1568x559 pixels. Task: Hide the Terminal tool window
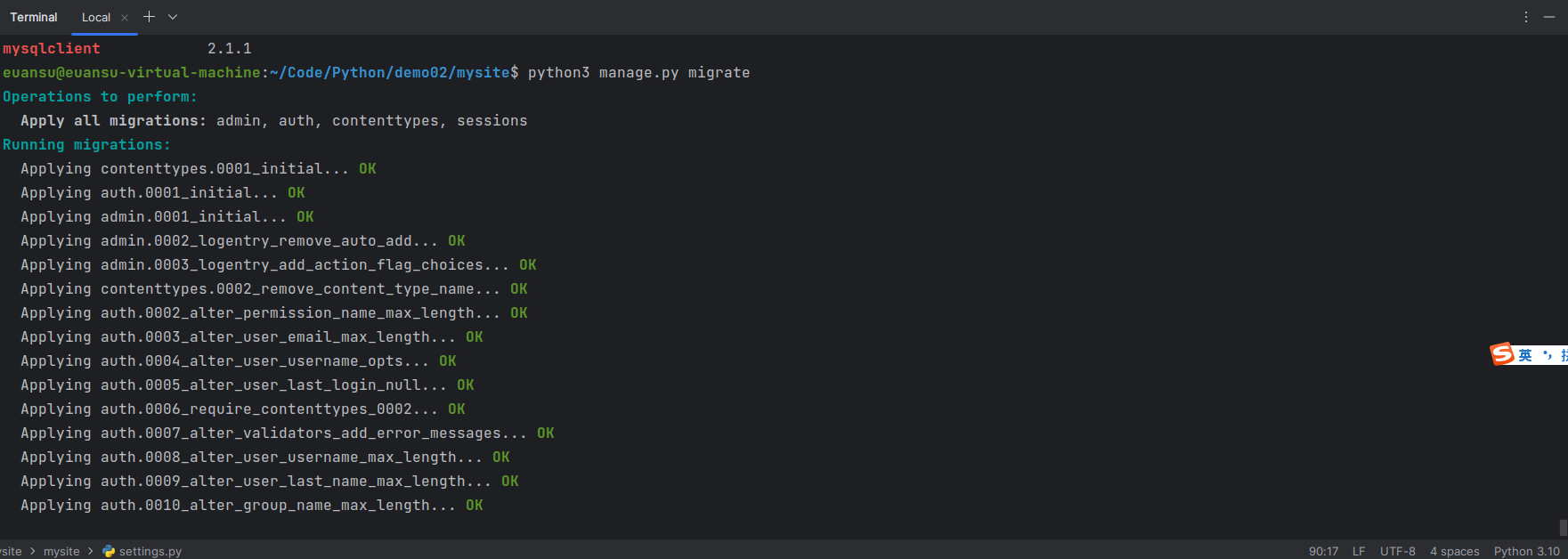(1549, 17)
